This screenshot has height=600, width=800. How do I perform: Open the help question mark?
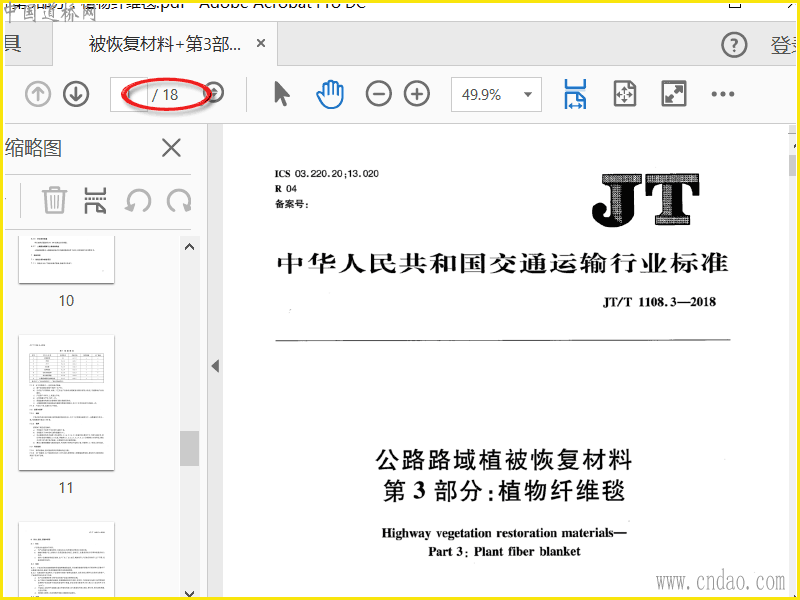click(734, 45)
